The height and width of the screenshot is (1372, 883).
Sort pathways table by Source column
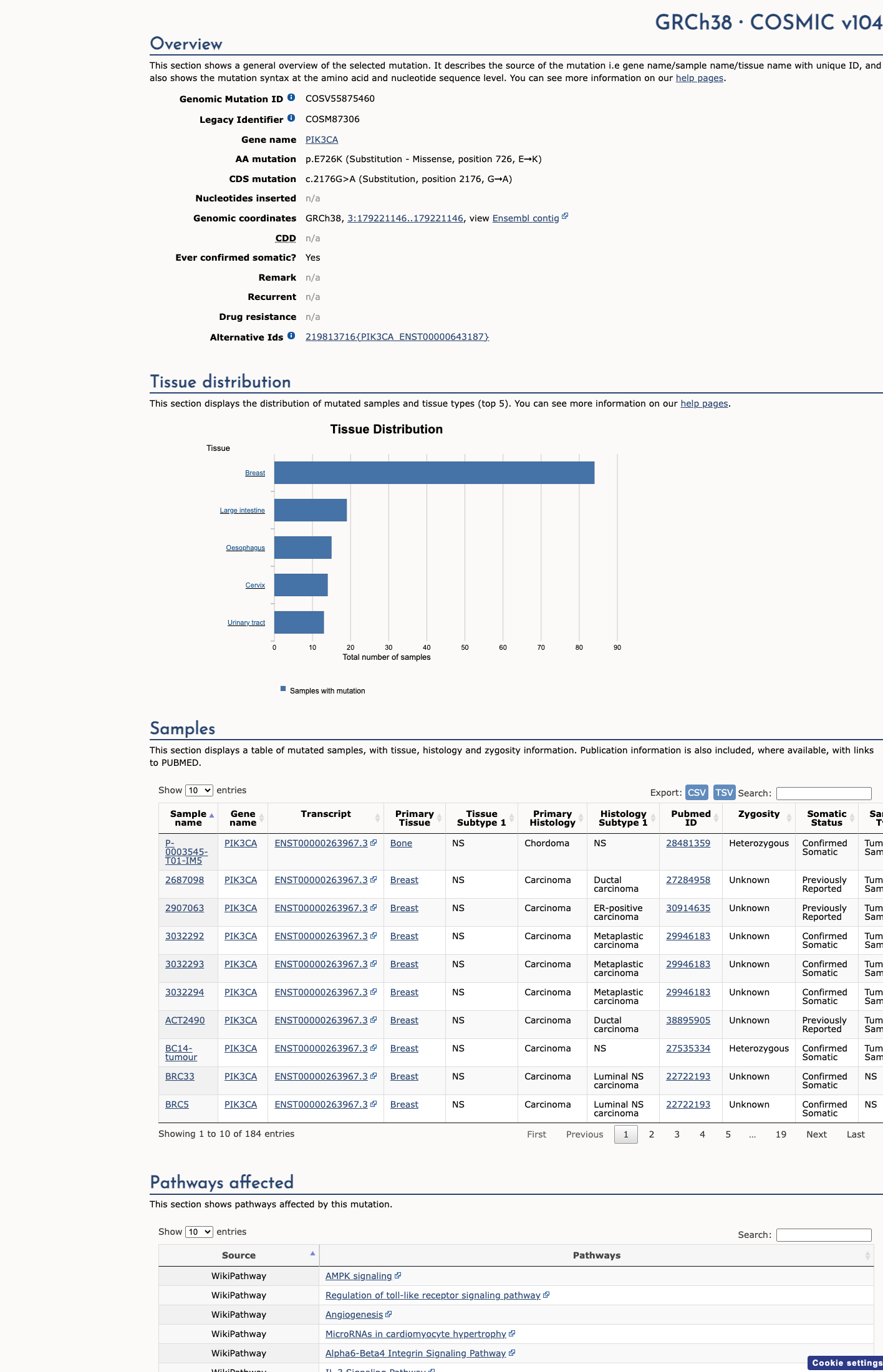point(239,1255)
